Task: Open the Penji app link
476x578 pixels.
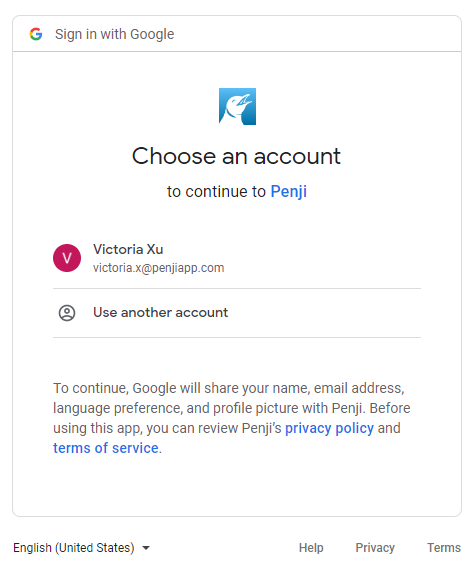Action: [x=288, y=191]
